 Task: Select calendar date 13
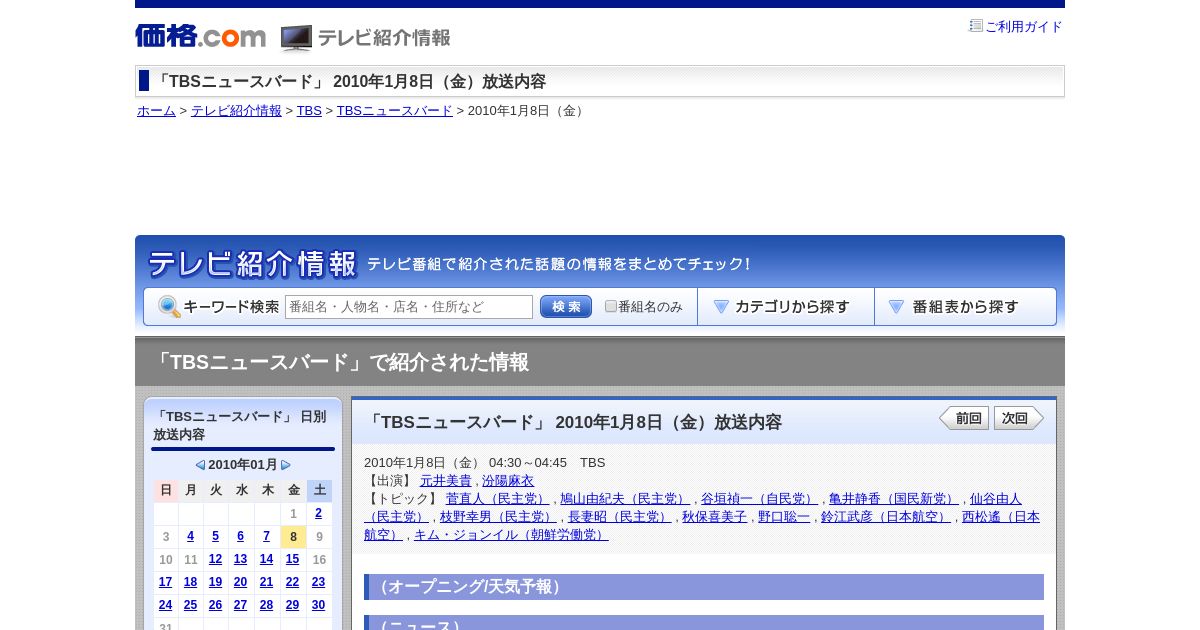(x=240, y=560)
